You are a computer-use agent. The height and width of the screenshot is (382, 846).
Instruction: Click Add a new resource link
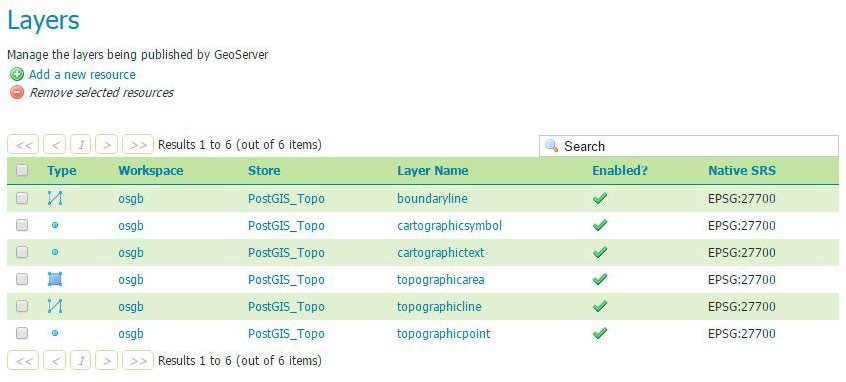[82, 74]
